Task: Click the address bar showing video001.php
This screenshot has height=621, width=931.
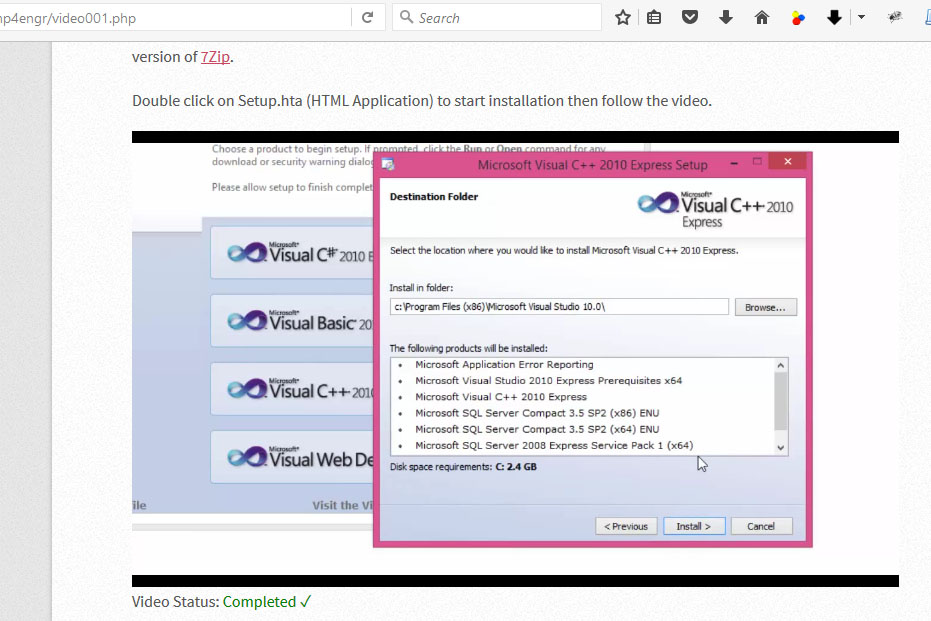Action: click(x=175, y=18)
